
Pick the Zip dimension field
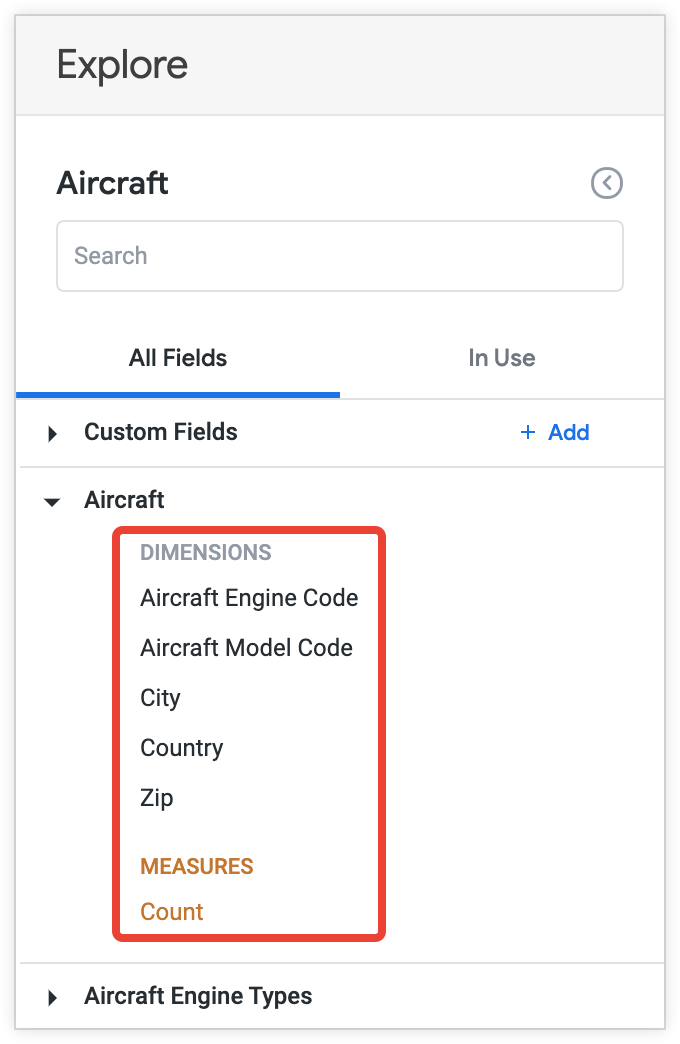tap(157, 798)
